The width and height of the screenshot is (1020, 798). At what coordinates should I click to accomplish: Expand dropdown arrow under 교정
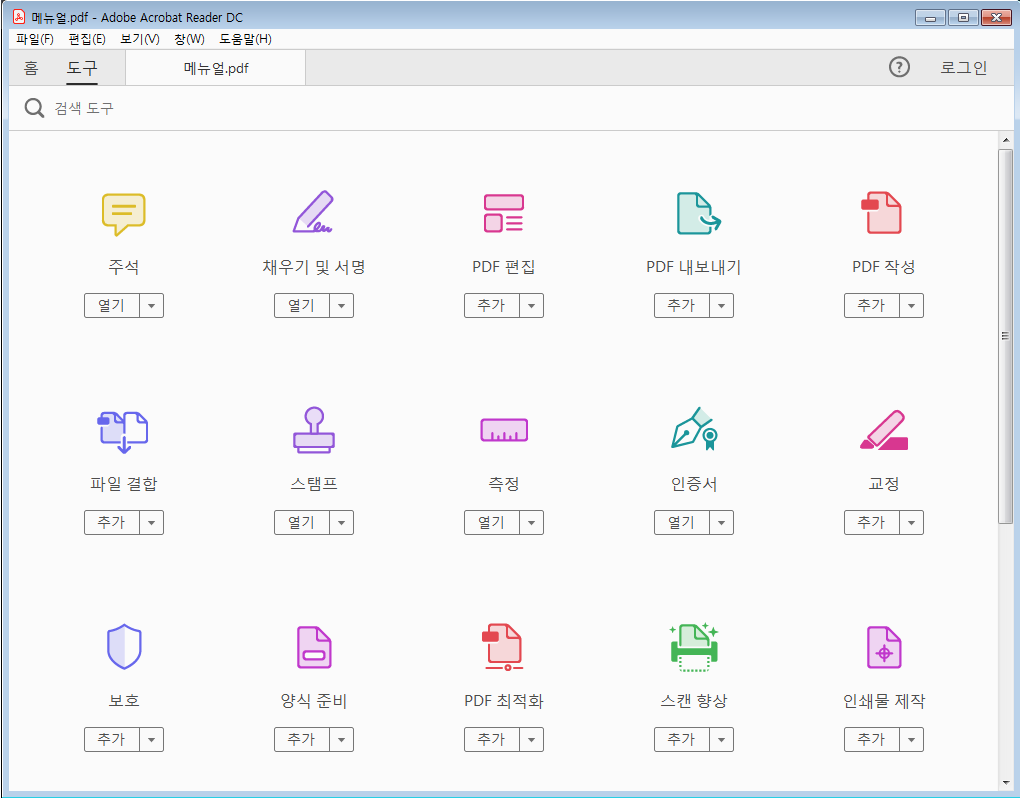click(911, 523)
